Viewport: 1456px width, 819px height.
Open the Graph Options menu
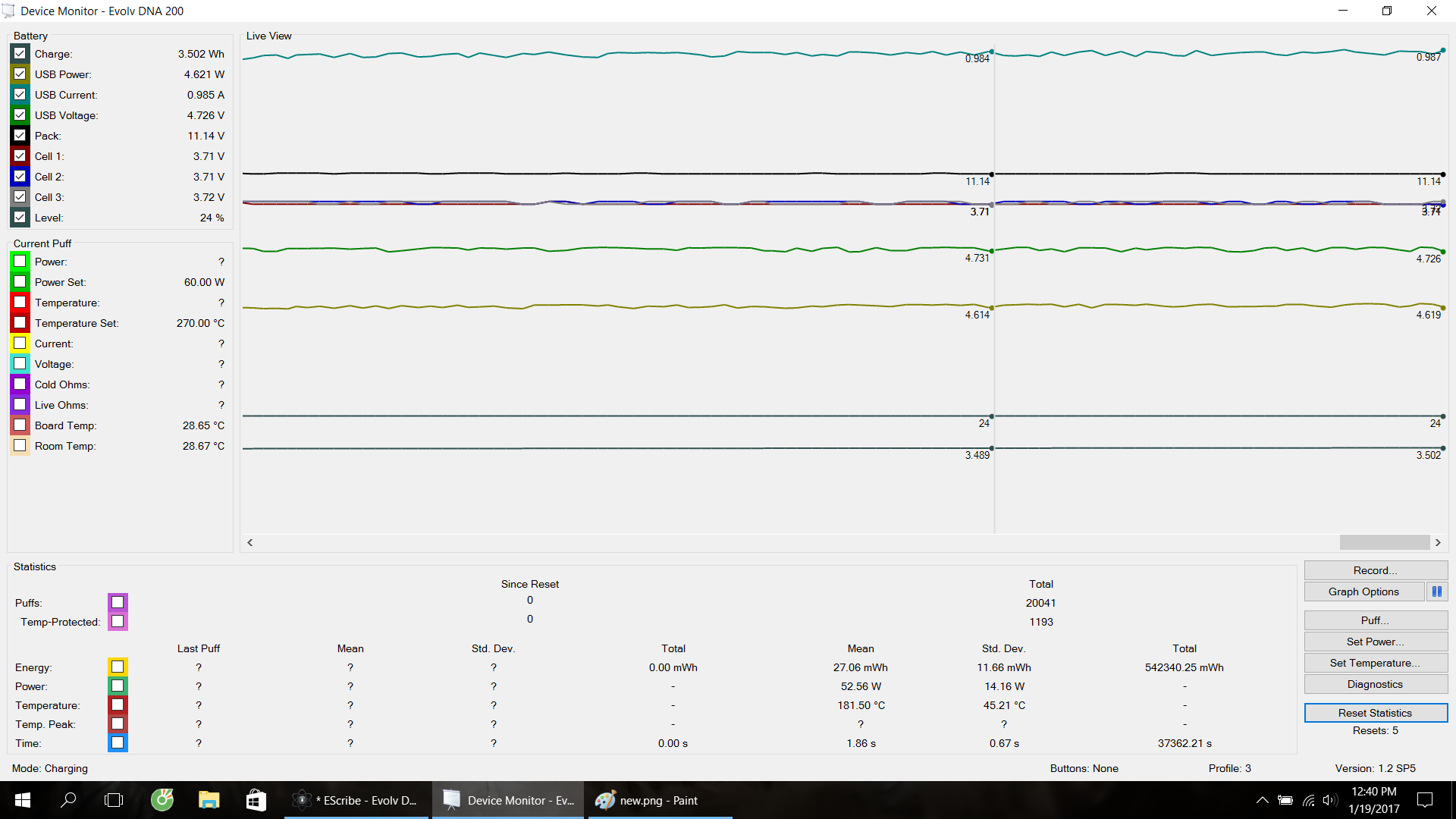click(x=1363, y=591)
